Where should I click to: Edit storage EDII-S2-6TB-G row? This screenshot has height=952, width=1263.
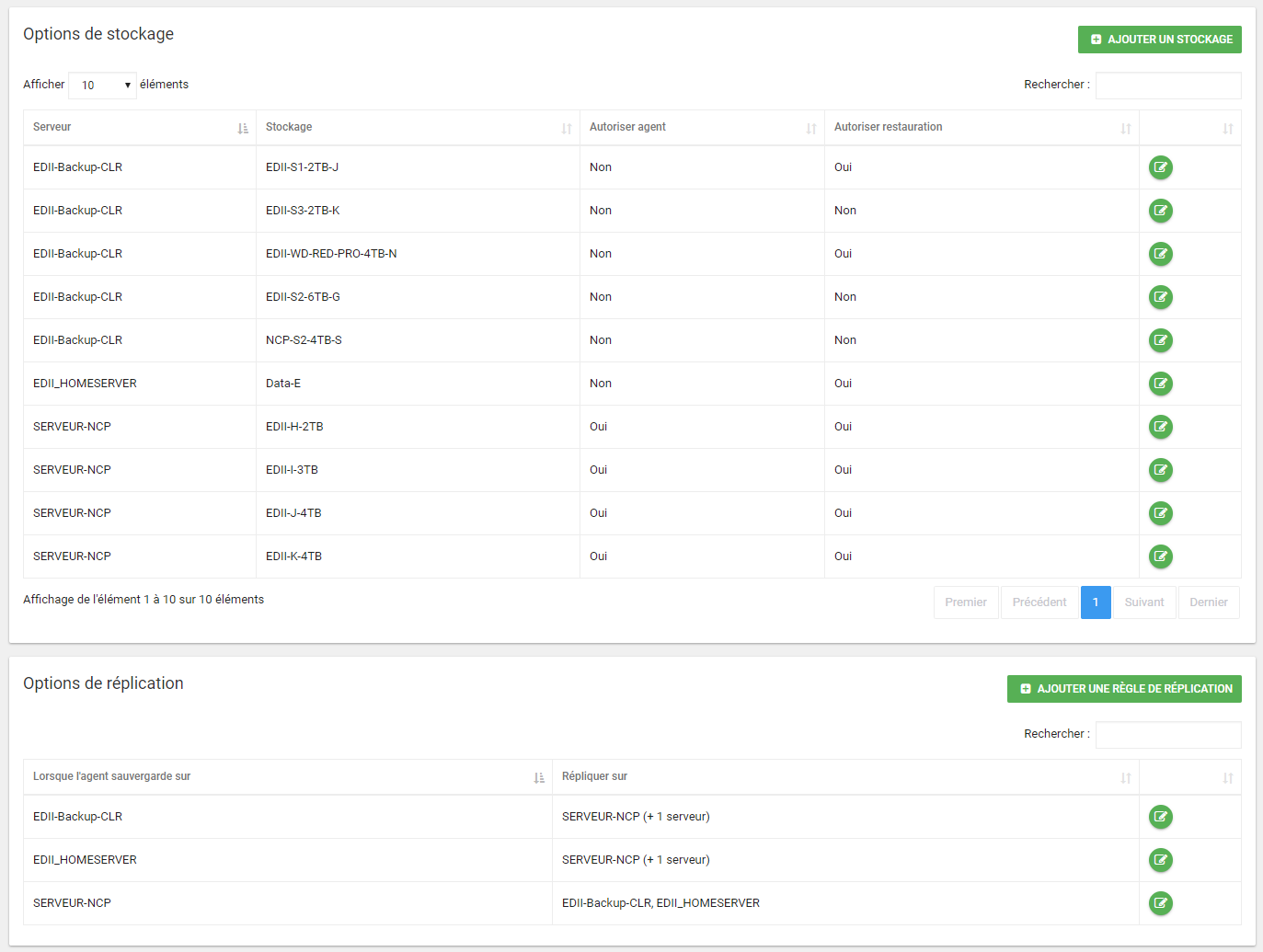1161,297
